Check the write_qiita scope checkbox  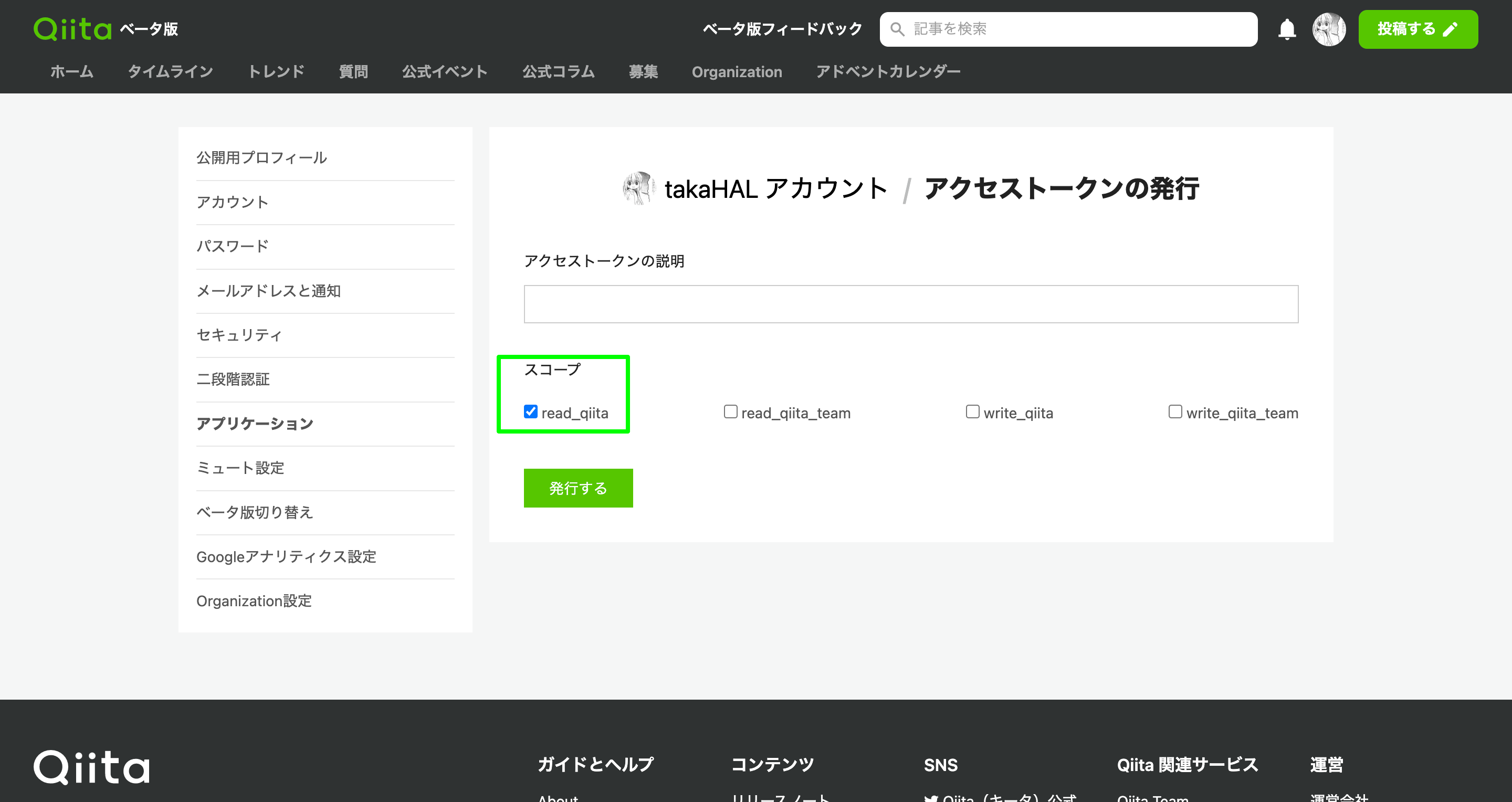point(972,412)
